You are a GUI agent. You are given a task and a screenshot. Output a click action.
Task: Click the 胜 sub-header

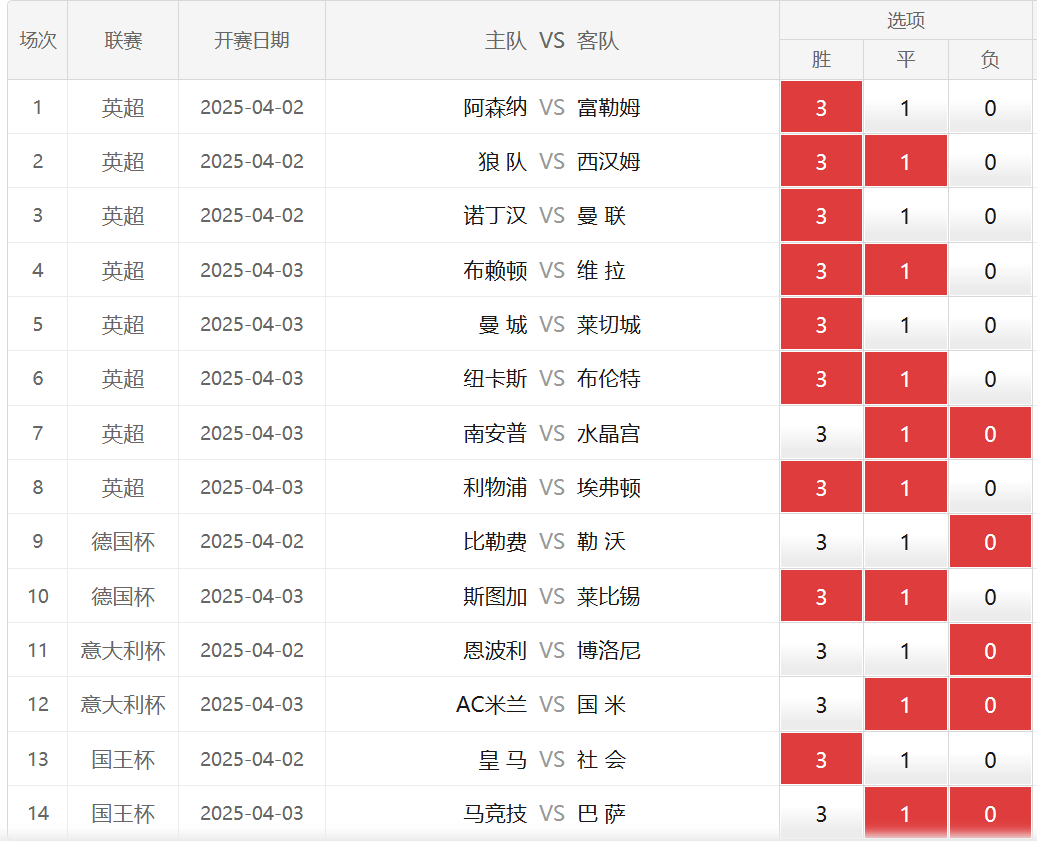[x=821, y=60]
